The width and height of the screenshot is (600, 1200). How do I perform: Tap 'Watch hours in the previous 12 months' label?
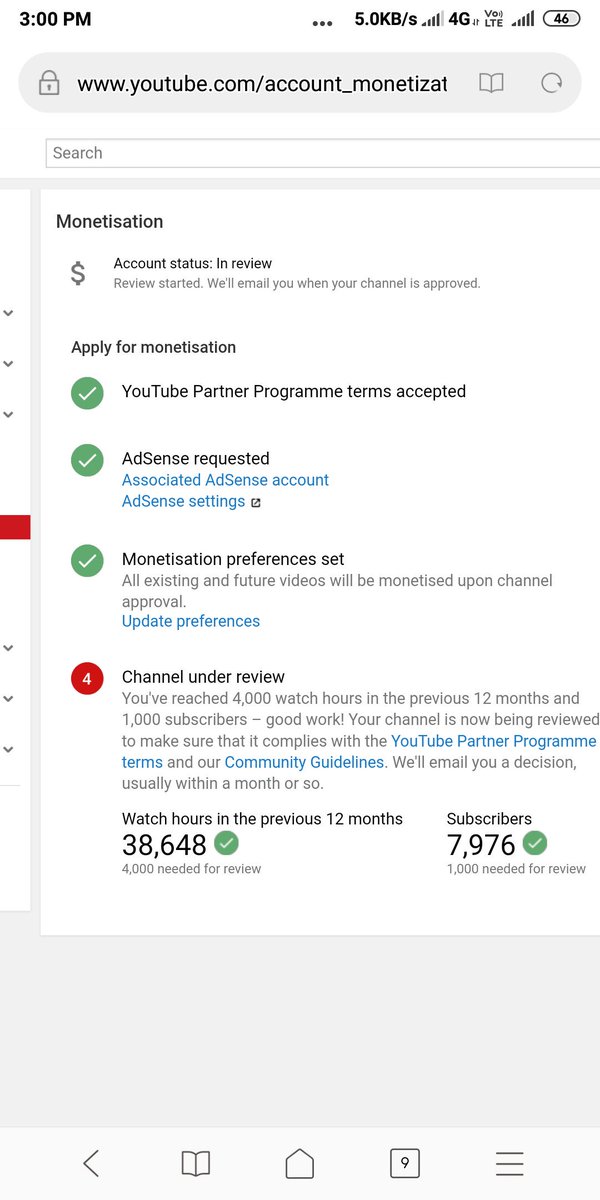coord(262,819)
